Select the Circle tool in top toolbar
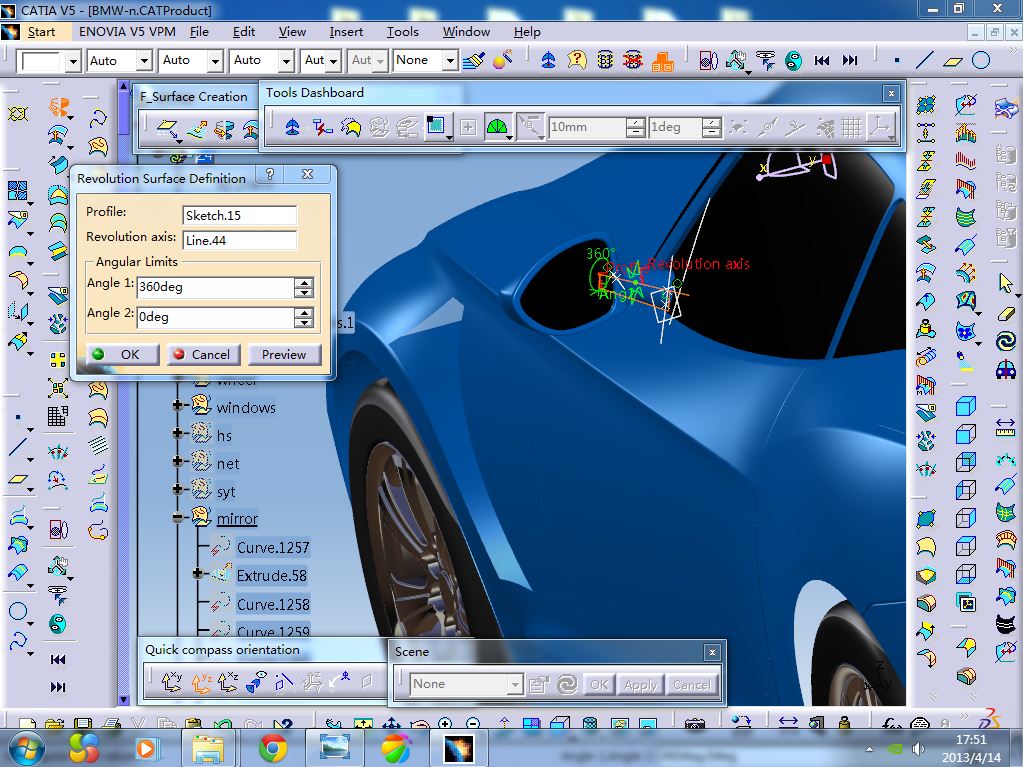 (x=981, y=61)
